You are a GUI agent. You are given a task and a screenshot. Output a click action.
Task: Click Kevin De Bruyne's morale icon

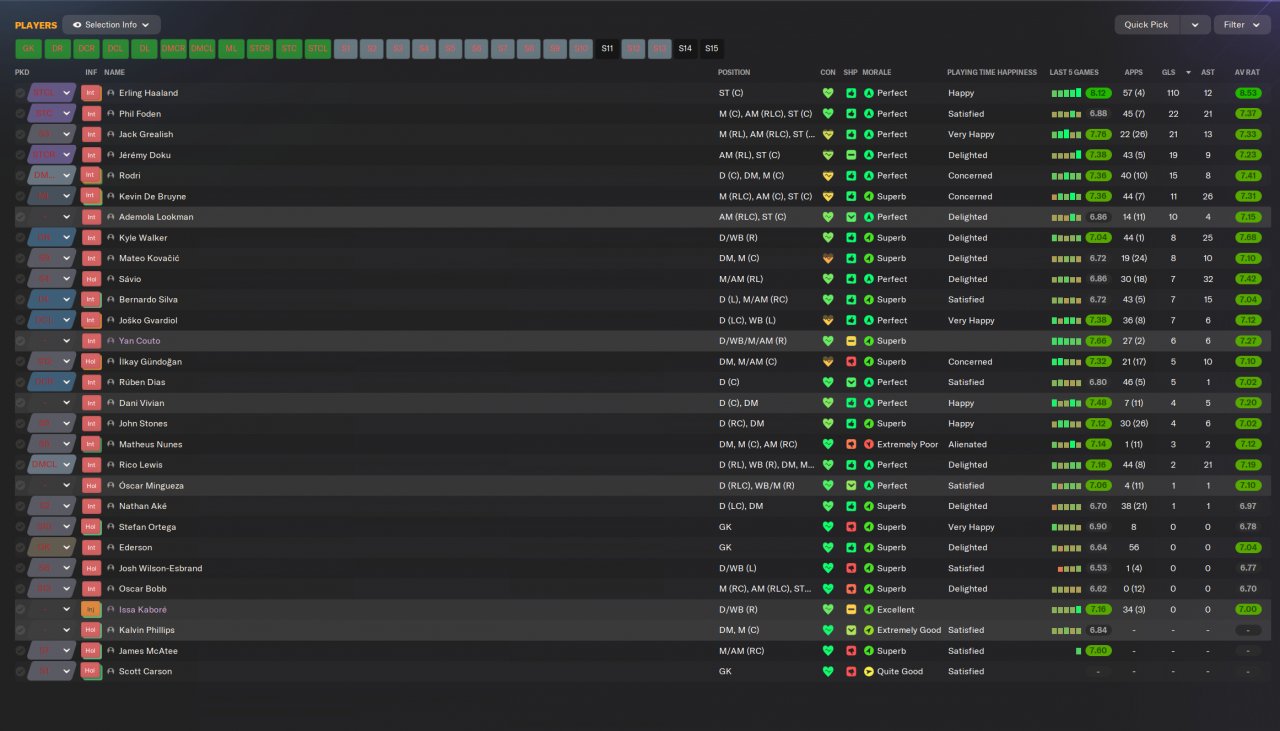pyautogui.click(x=869, y=196)
